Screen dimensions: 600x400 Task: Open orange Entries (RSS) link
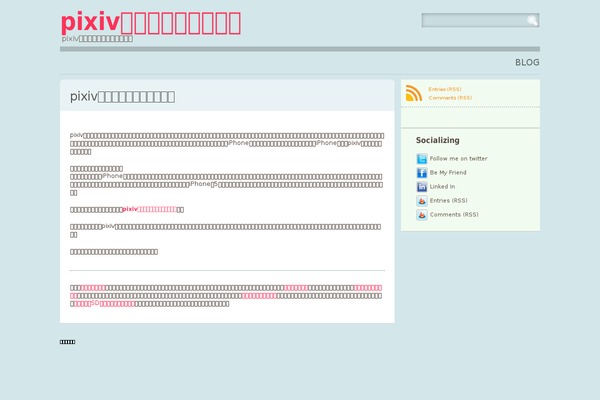(445, 89)
